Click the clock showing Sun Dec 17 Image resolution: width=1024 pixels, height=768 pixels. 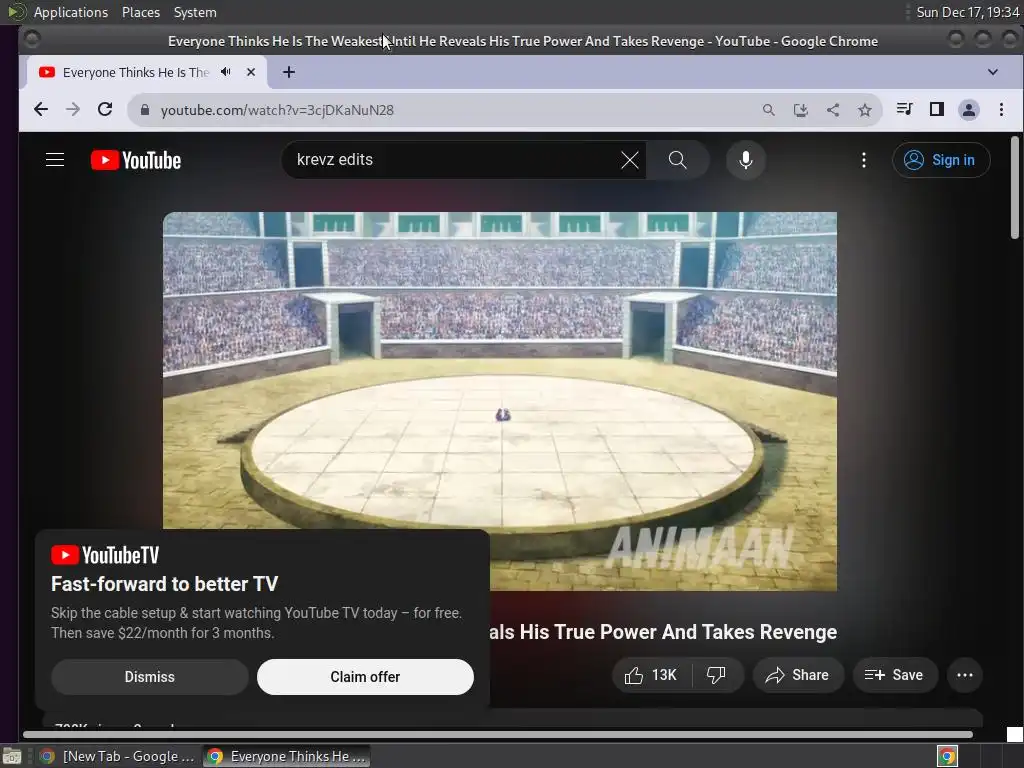(967, 12)
